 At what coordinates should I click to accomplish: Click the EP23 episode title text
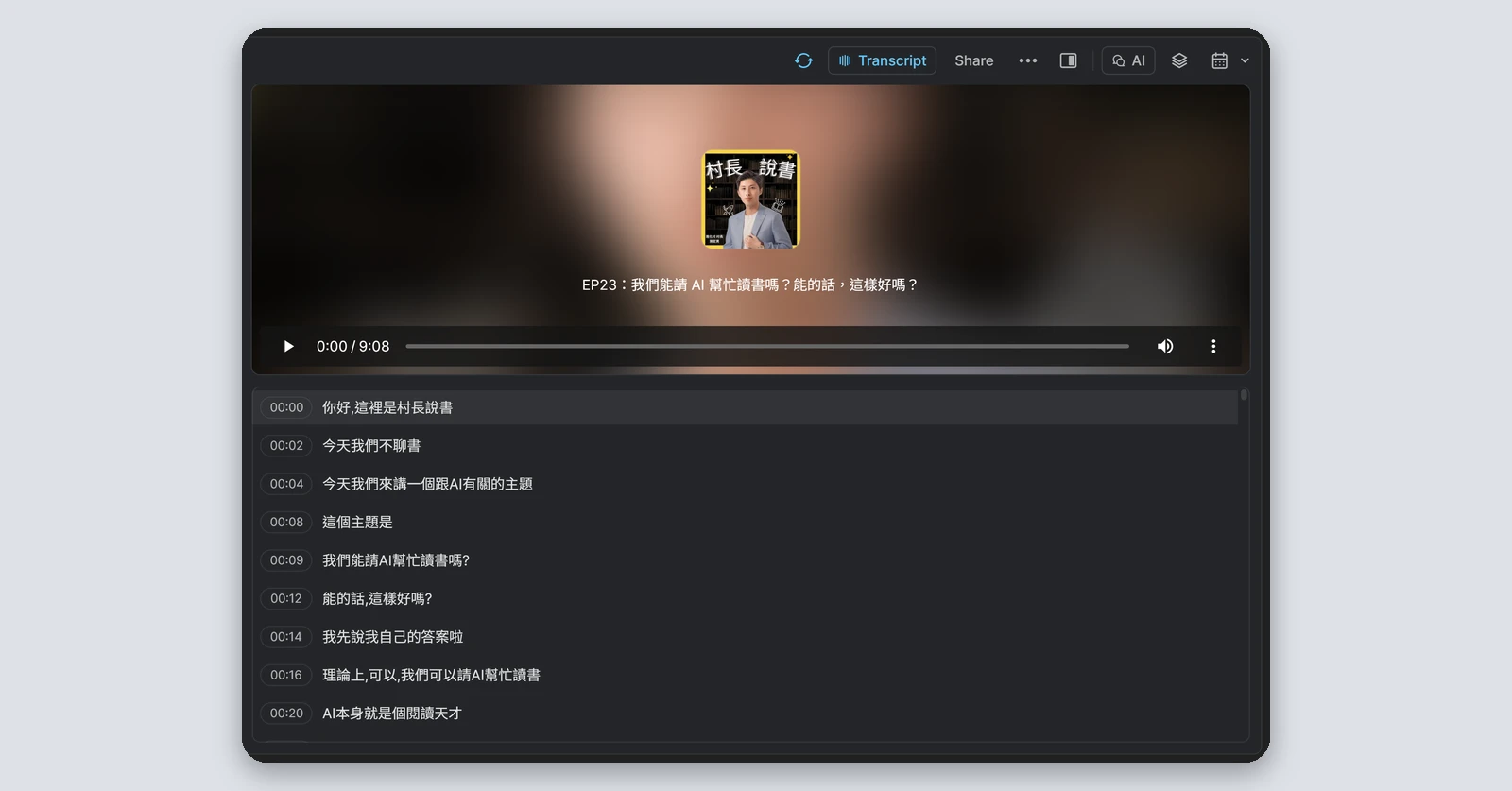tap(750, 284)
